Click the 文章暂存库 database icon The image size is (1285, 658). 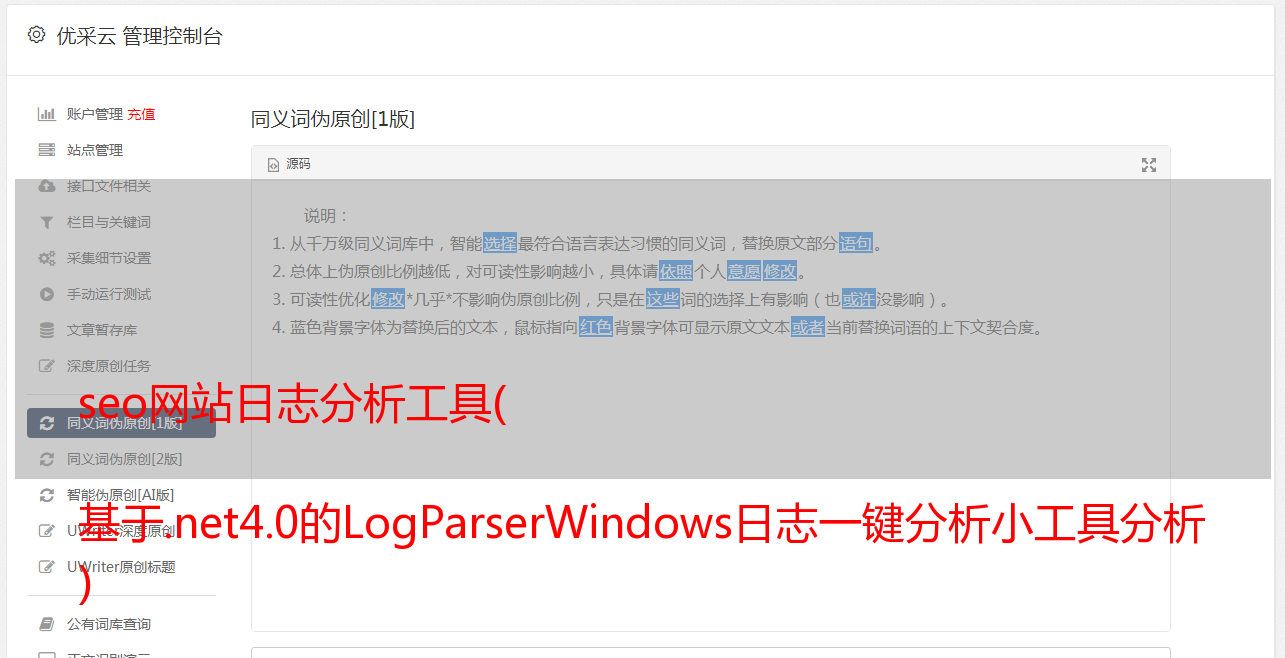click(46, 330)
